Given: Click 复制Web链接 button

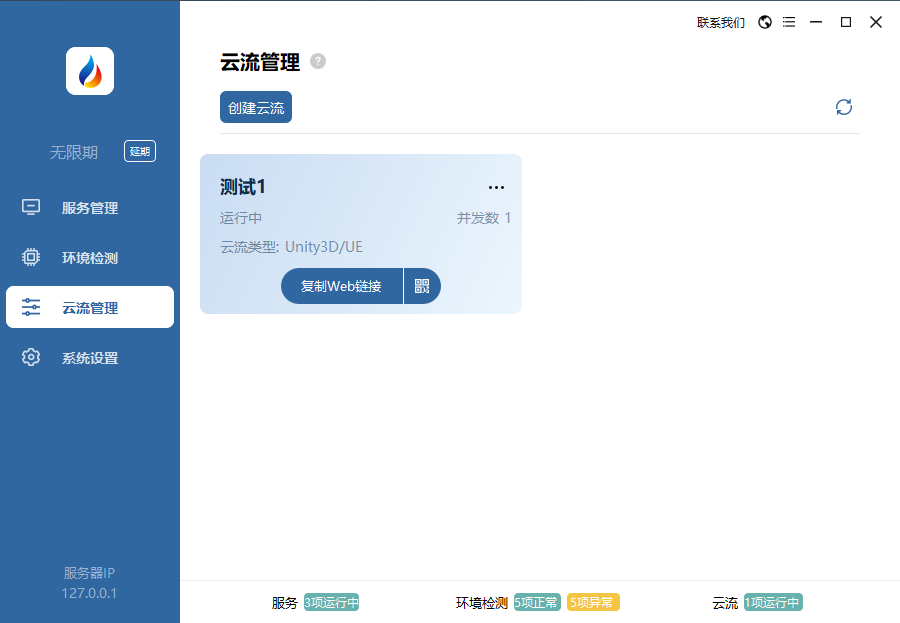Looking at the screenshot, I should click(x=341, y=286).
